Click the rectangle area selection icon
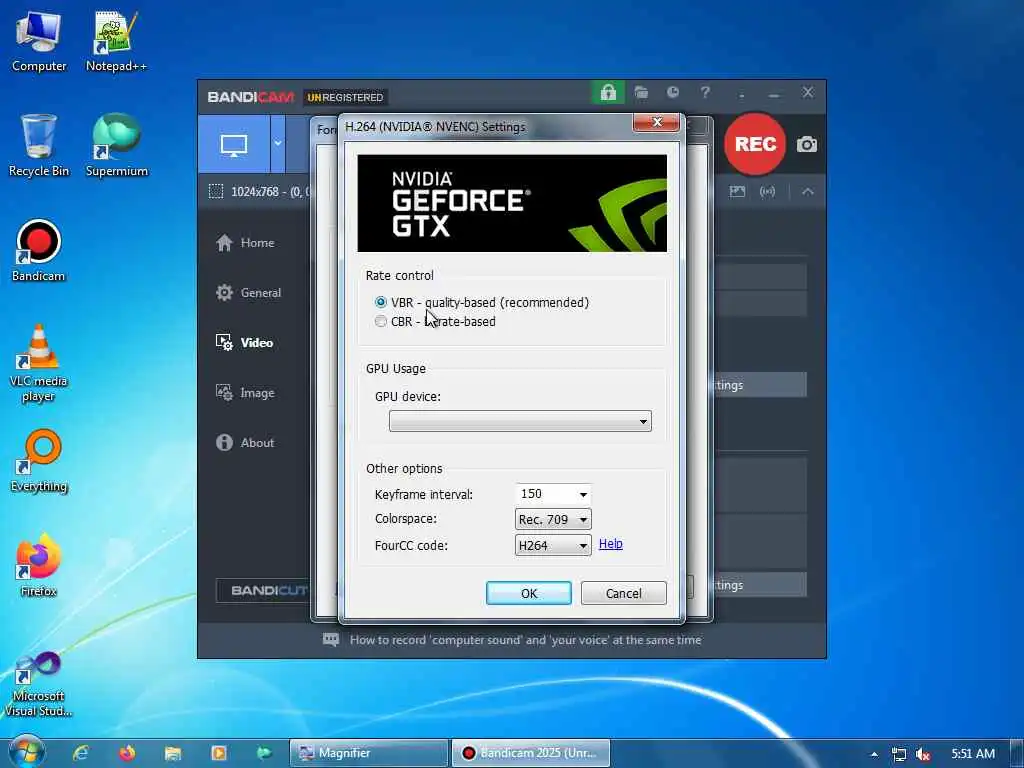Viewport: 1024px width, 768px height. point(216,191)
